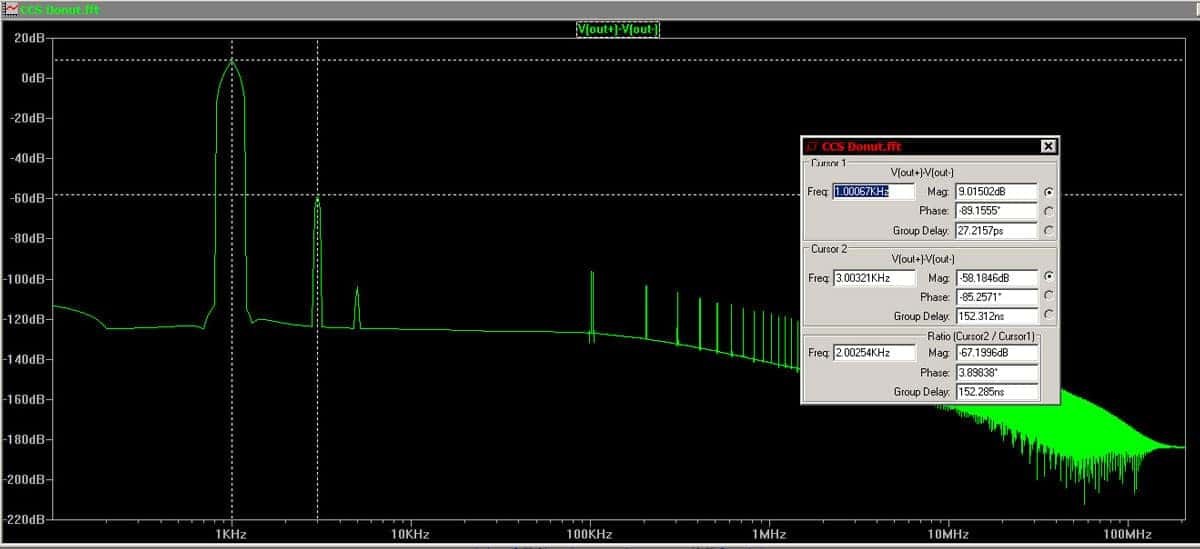Click Cursor 1 Freq field showing 1.00067KHz
This screenshot has width=1200, height=549.
874,192
